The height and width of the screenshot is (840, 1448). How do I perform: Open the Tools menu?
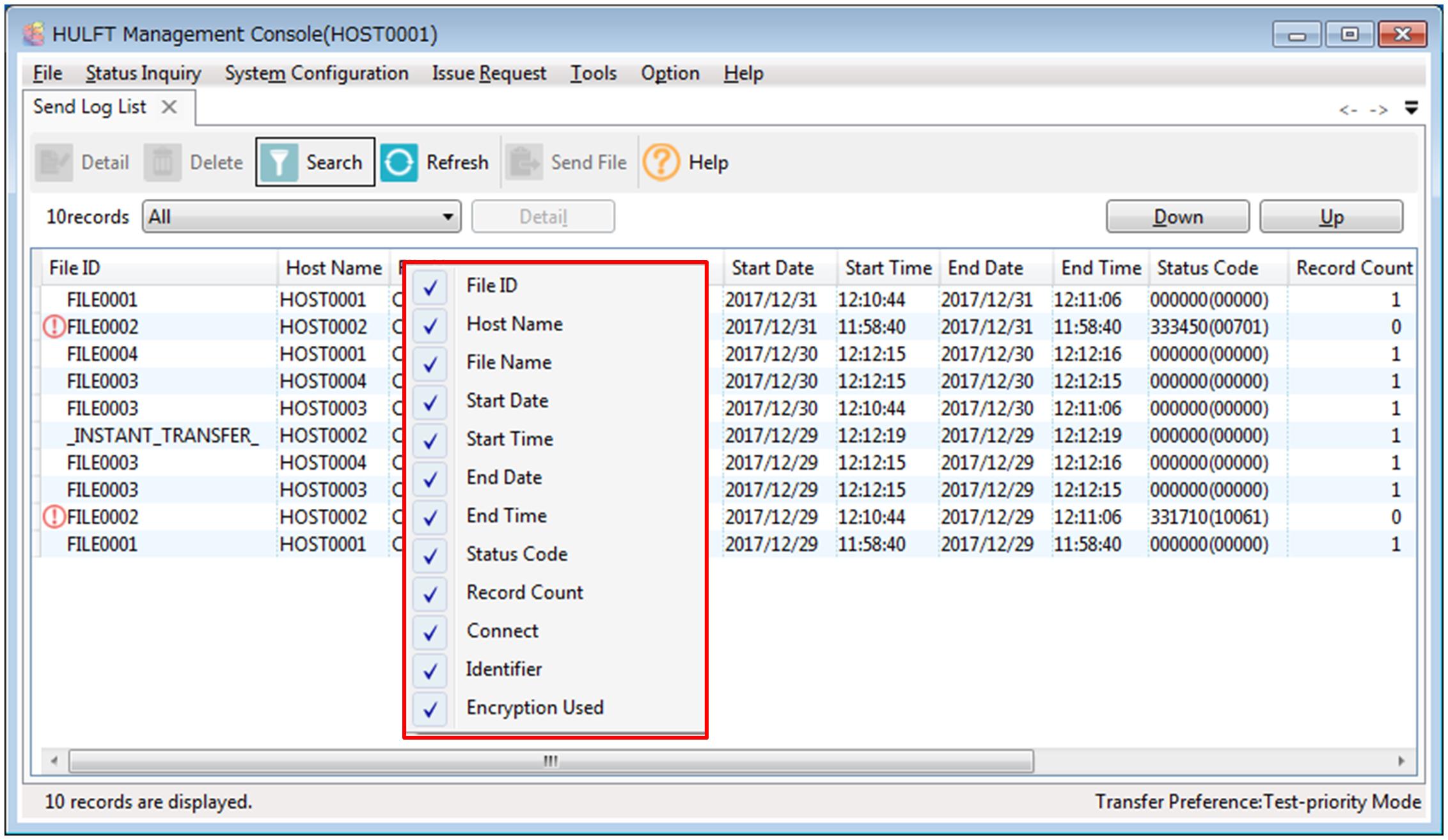594,74
